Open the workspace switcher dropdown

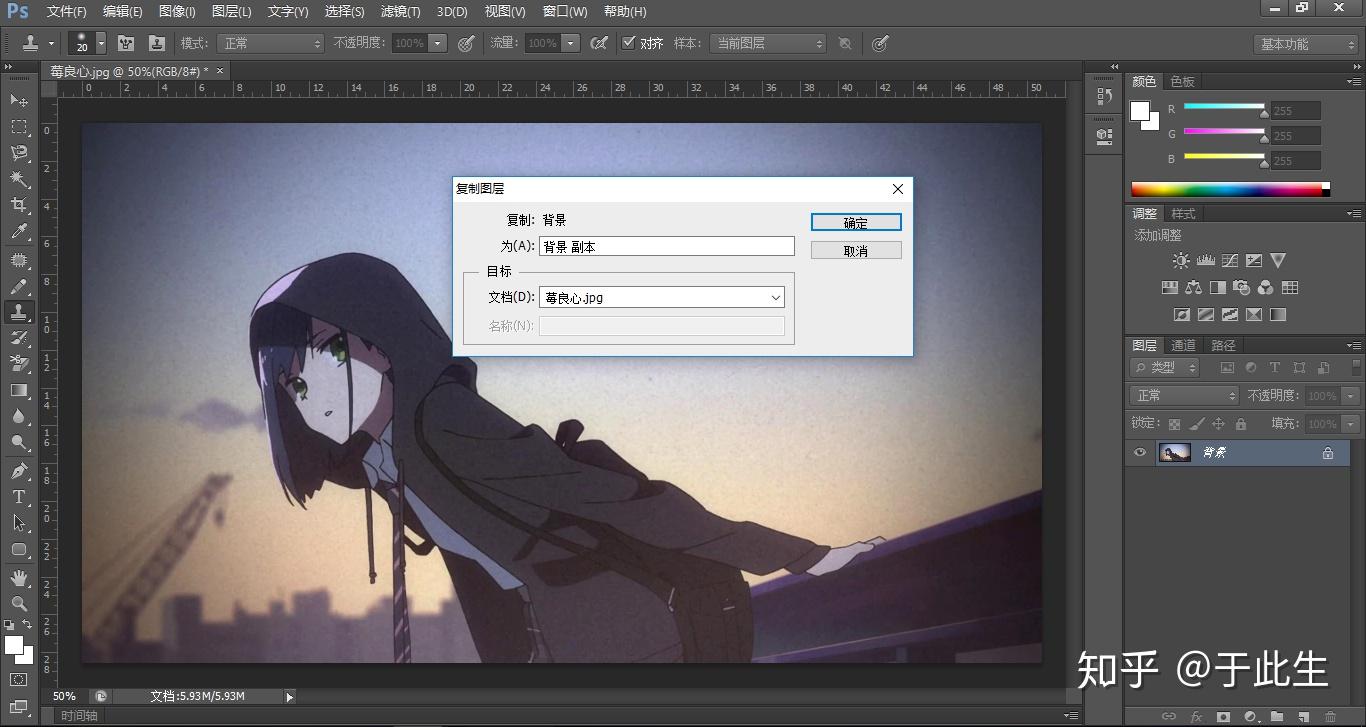[1305, 44]
